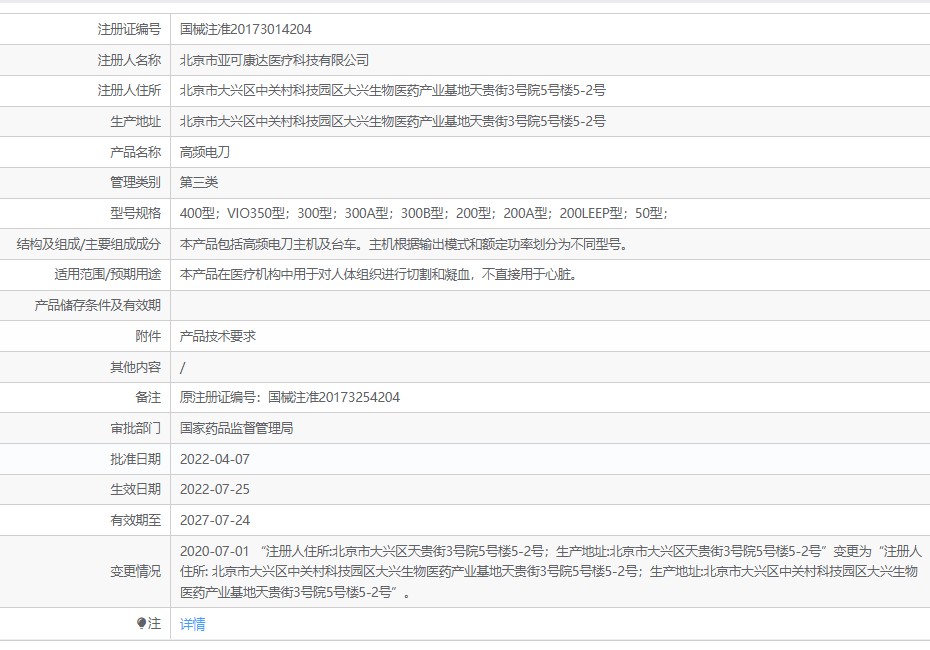Click the address value in the 生产地址 row

[393, 121]
